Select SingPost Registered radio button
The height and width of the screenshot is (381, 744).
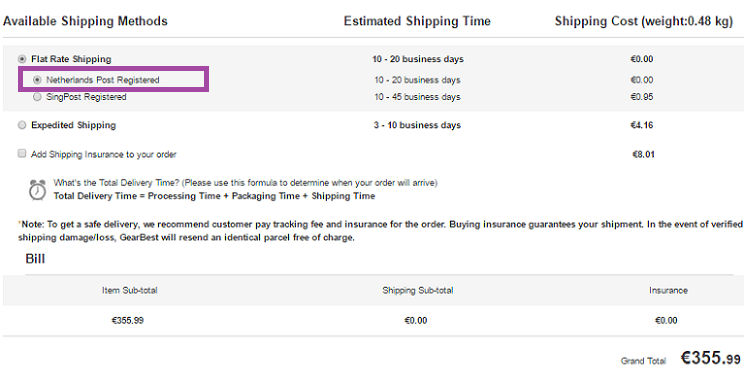[37, 97]
